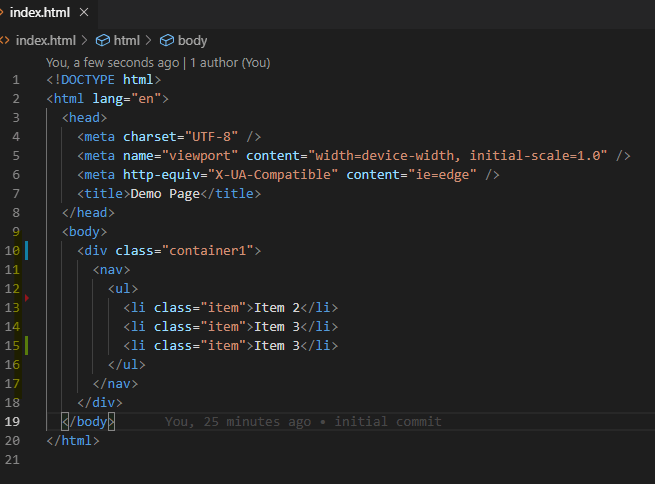Click the opening nav tag
Screen dimensions: 655x484
coord(112,270)
